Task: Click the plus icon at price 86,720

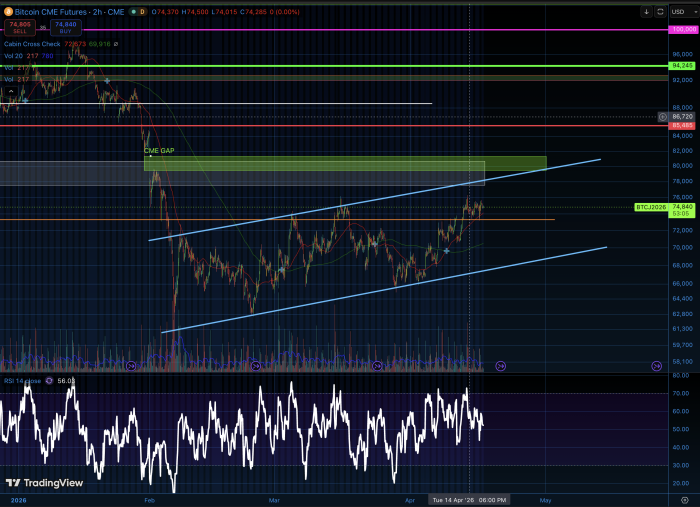Action: (x=663, y=117)
